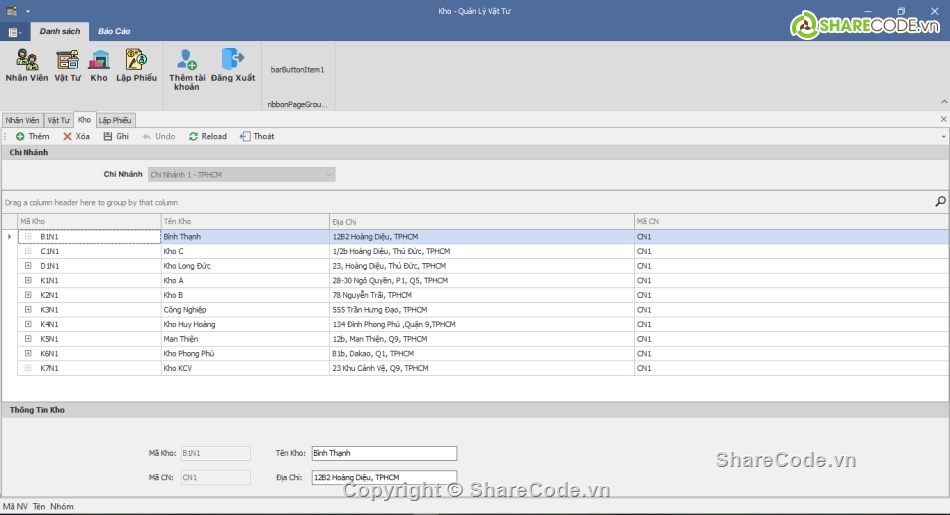
Task: Click address 555 Trần Hưng Đạo, TPHCM
Action: point(482,310)
